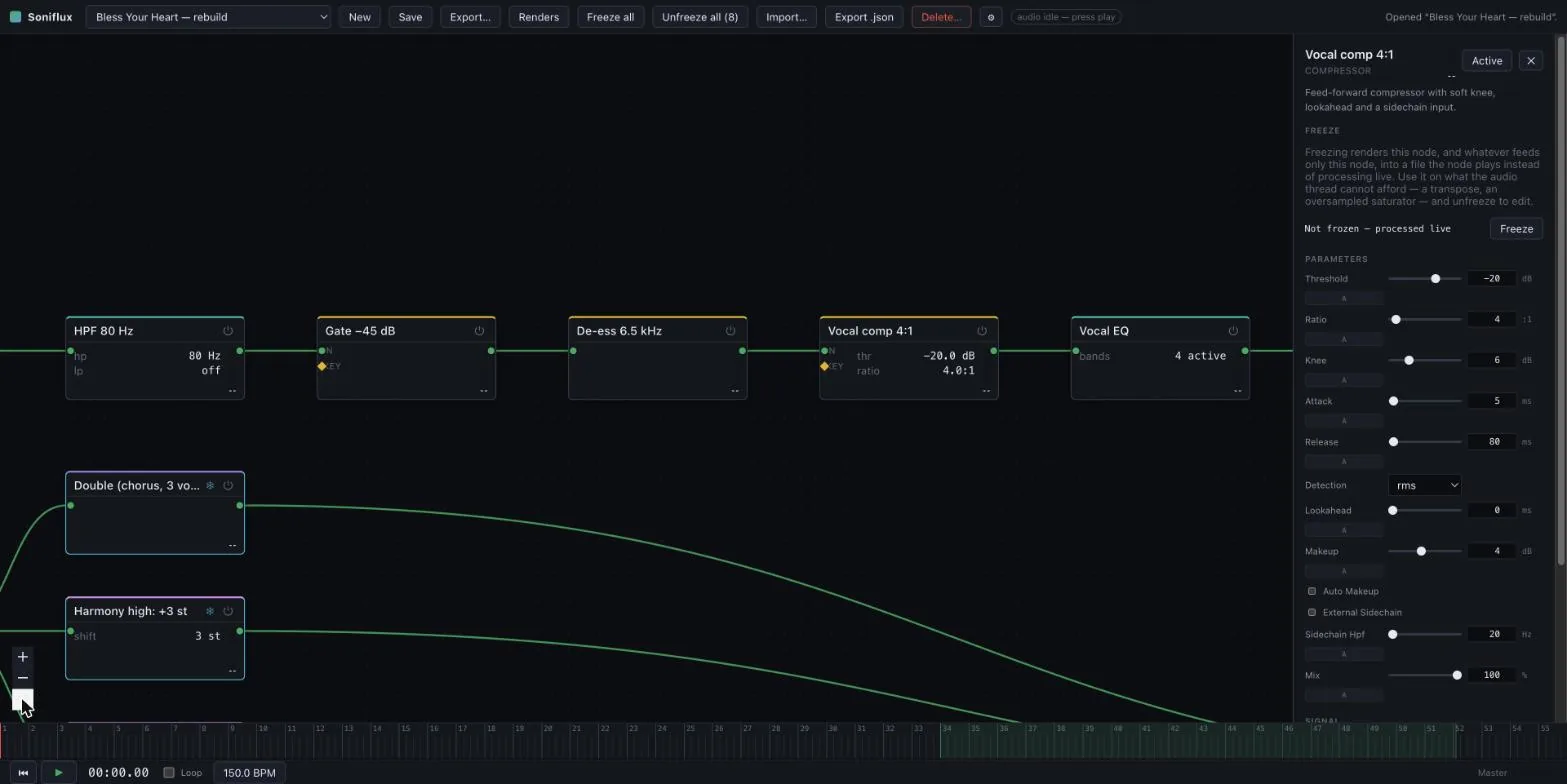Image resolution: width=1567 pixels, height=784 pixels.
Task: Click the Export .json button
Action: coord(864,17)
